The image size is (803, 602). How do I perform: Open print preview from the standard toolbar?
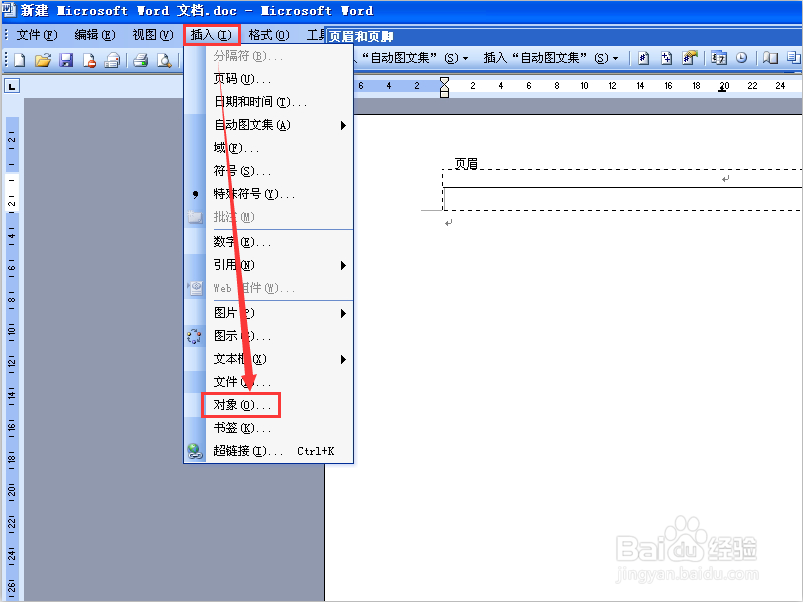[x=166, y=58]
